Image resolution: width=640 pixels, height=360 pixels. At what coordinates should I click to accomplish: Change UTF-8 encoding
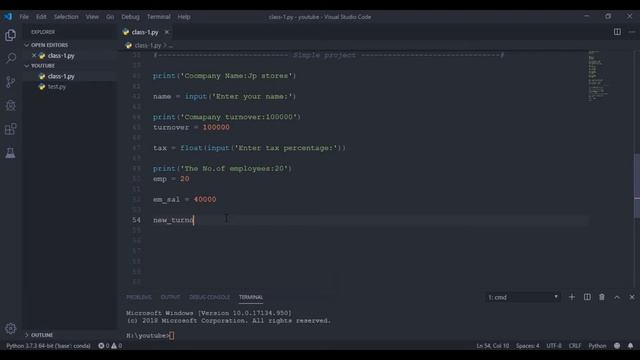554,346
